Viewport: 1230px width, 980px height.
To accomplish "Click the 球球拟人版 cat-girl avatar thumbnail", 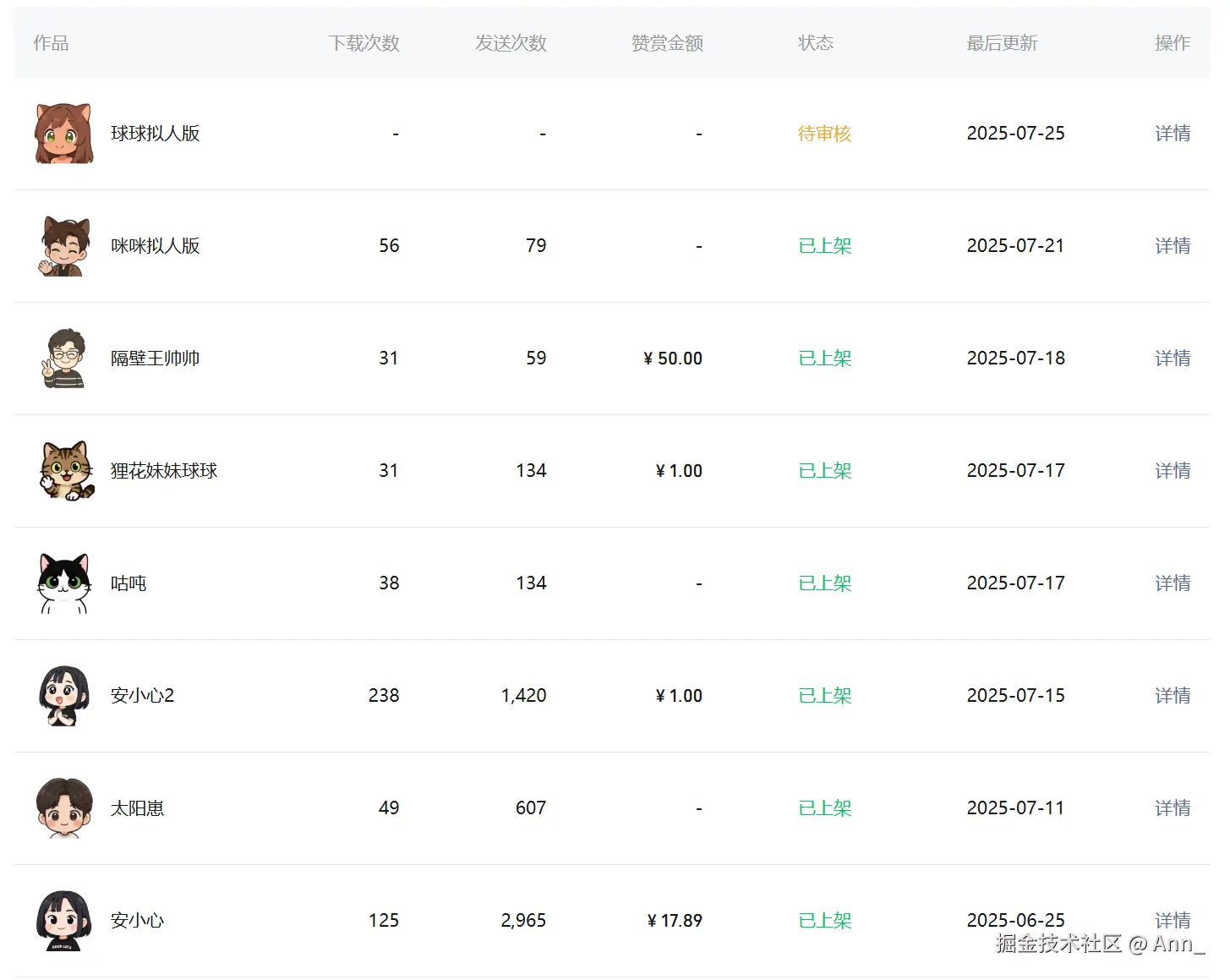I will (x=64, y=134).
